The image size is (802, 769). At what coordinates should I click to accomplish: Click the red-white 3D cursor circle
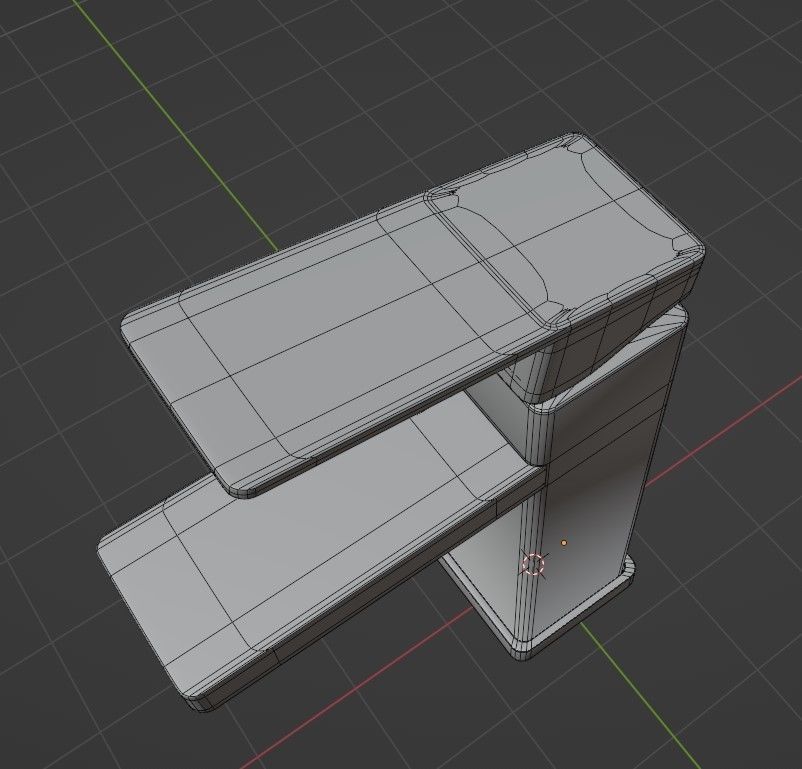(x=533, y=565)
